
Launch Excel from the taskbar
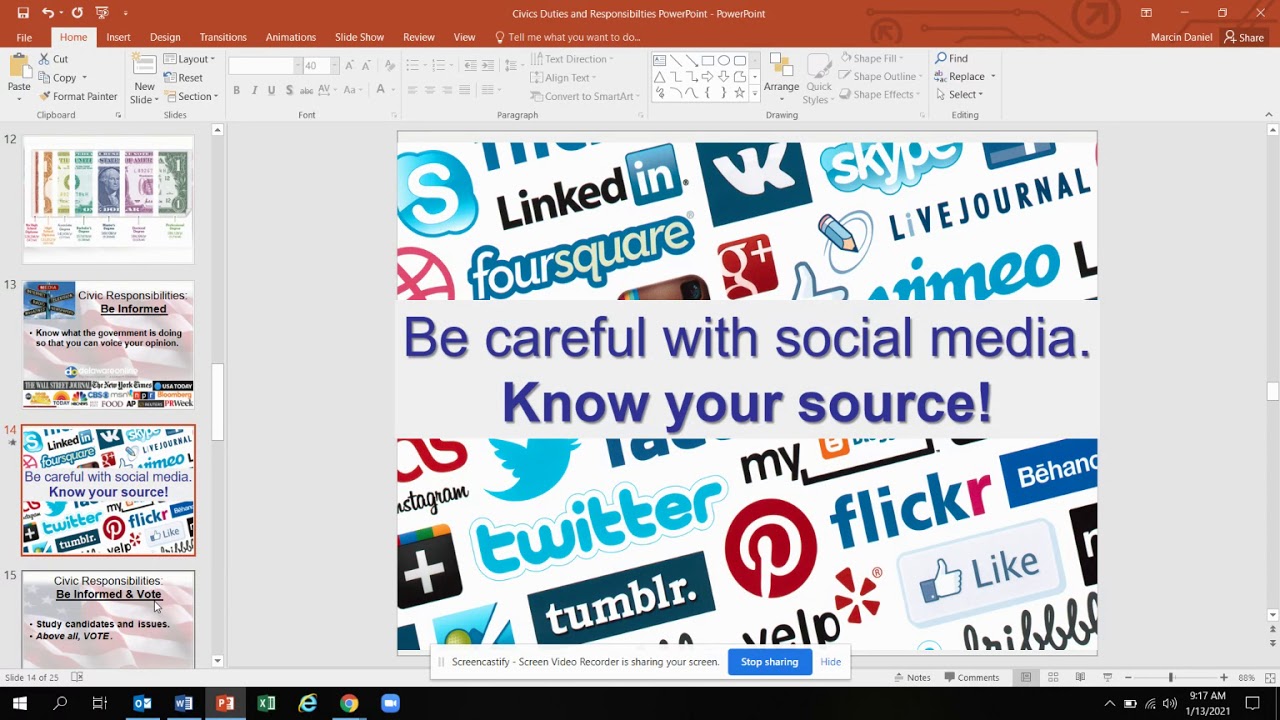(266, 703)
